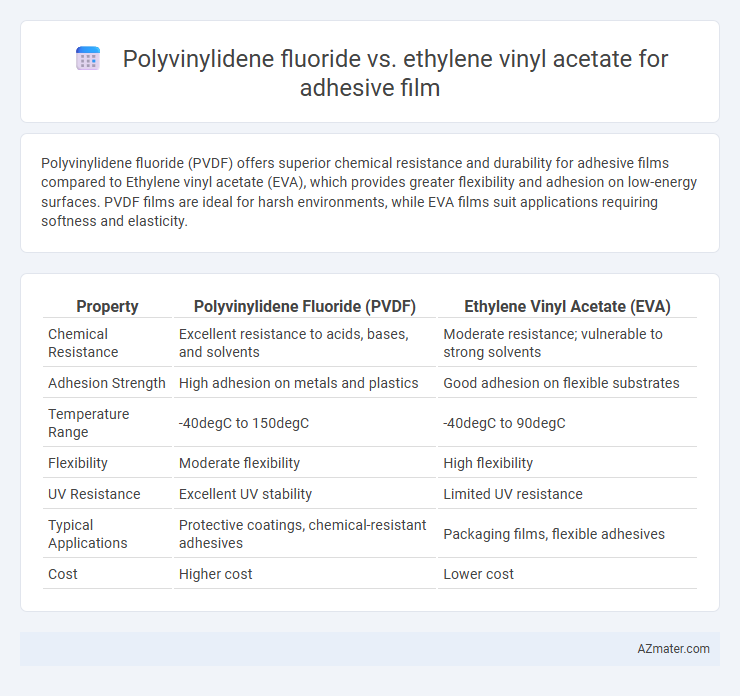Click the title 'Polyvinylidene fluoride vs. ethylene vinyl acetate'

pos(395,73)
